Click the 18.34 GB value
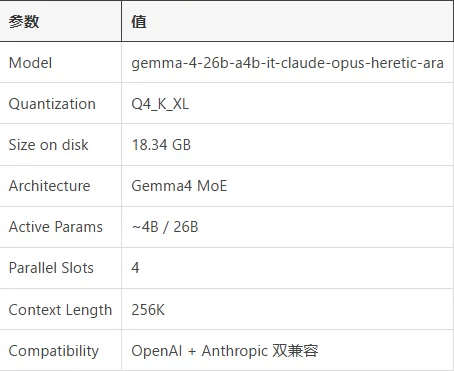454x371 pixels. (161, 145)
